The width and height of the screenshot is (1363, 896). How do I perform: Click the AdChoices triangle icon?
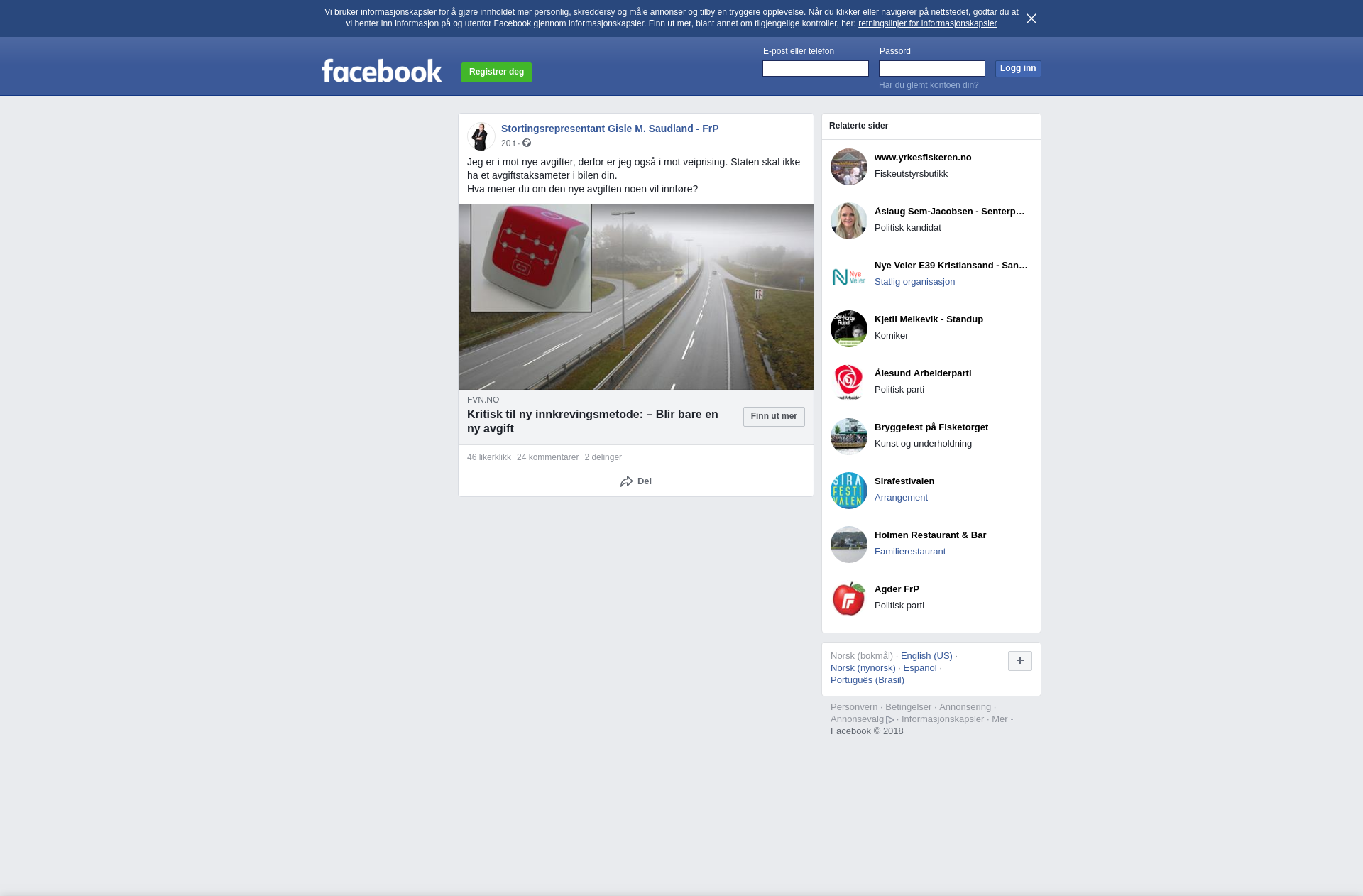coord(890,720)
